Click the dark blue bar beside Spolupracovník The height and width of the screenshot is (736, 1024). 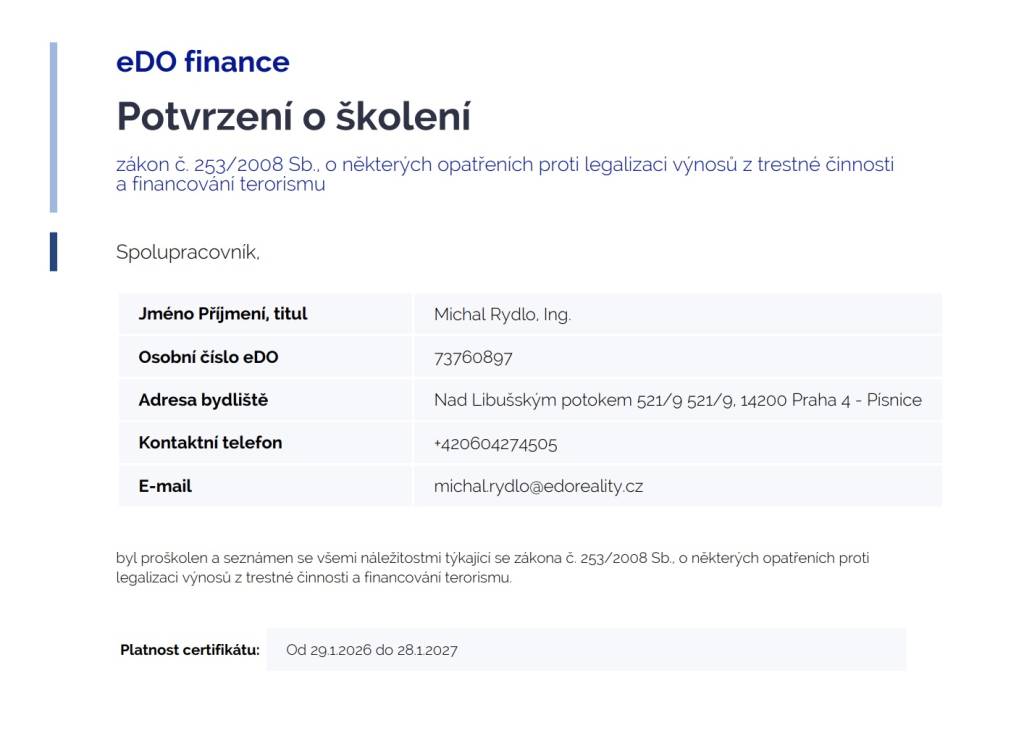tap(54, 252)
